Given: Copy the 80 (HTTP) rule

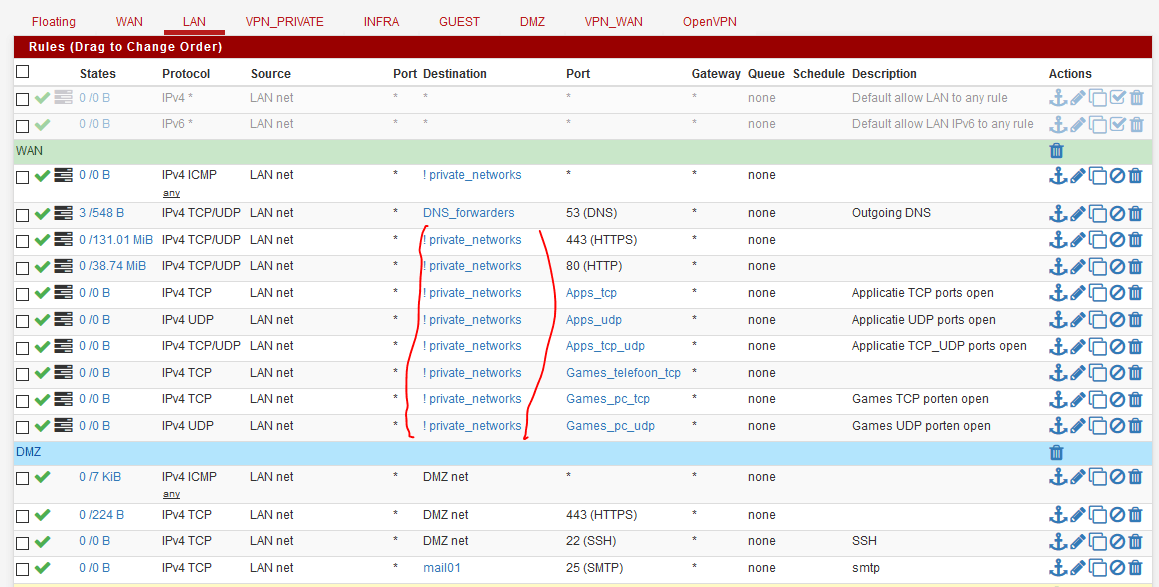Looking at the screenshot, I should click(1098, 267).
